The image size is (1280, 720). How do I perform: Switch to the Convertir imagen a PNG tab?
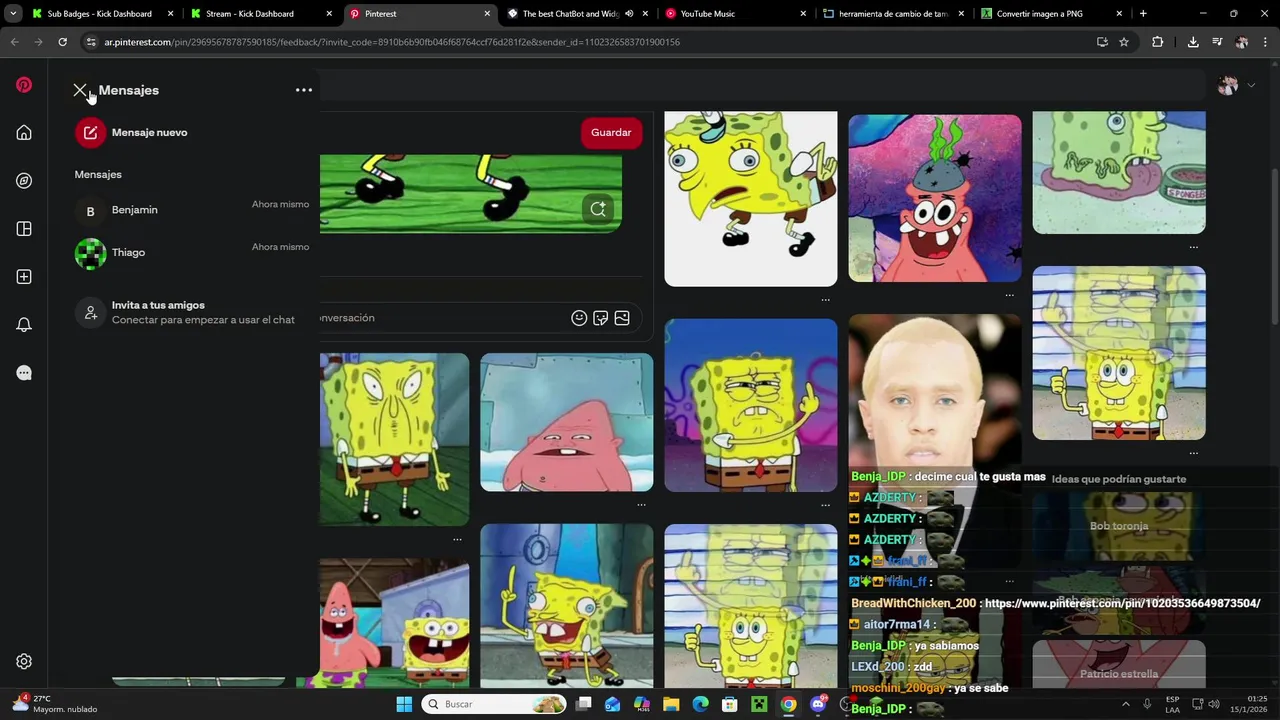[1051, 14]
